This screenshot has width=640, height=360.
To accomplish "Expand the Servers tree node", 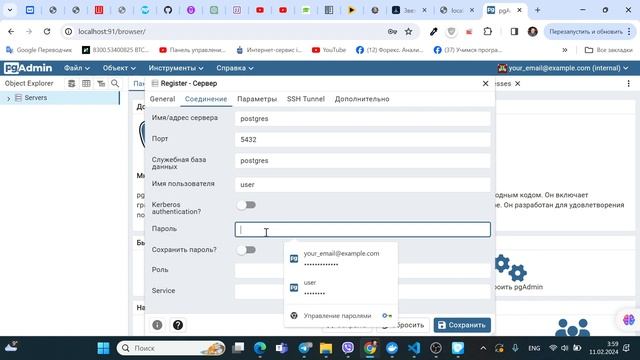I will coord(8,98).
